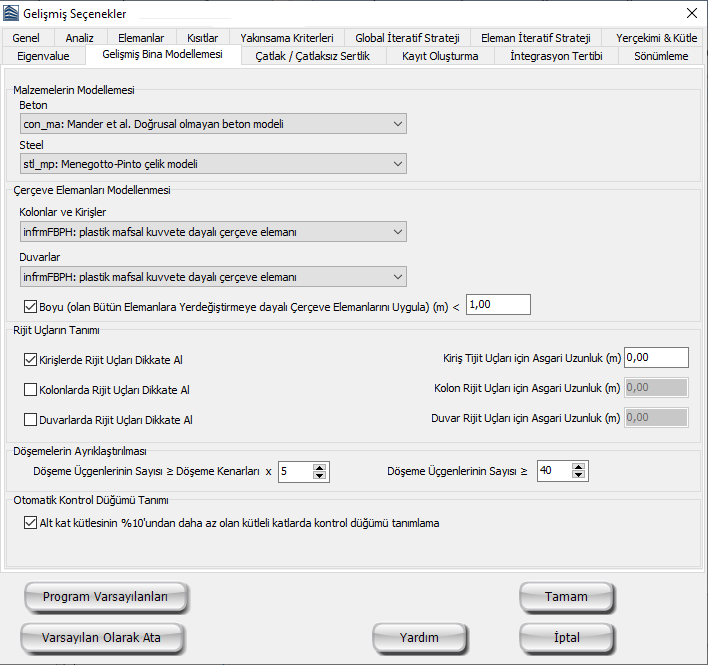Click Varsayılan Olarak Ata button
This screenshot has width=708, height=665.
pyautogui.click(x=105, y=637)
